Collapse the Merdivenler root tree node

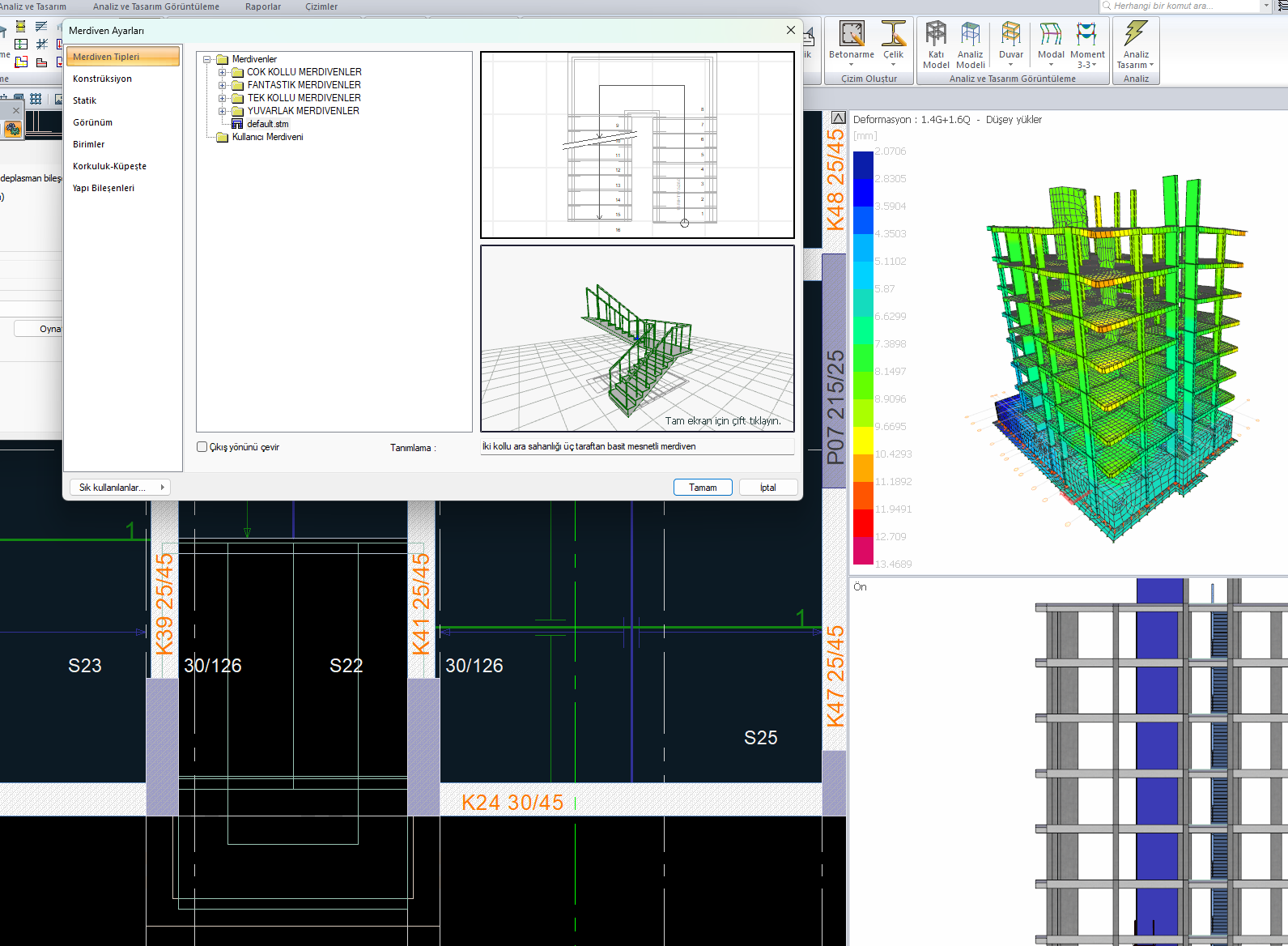tap(207, 59)
